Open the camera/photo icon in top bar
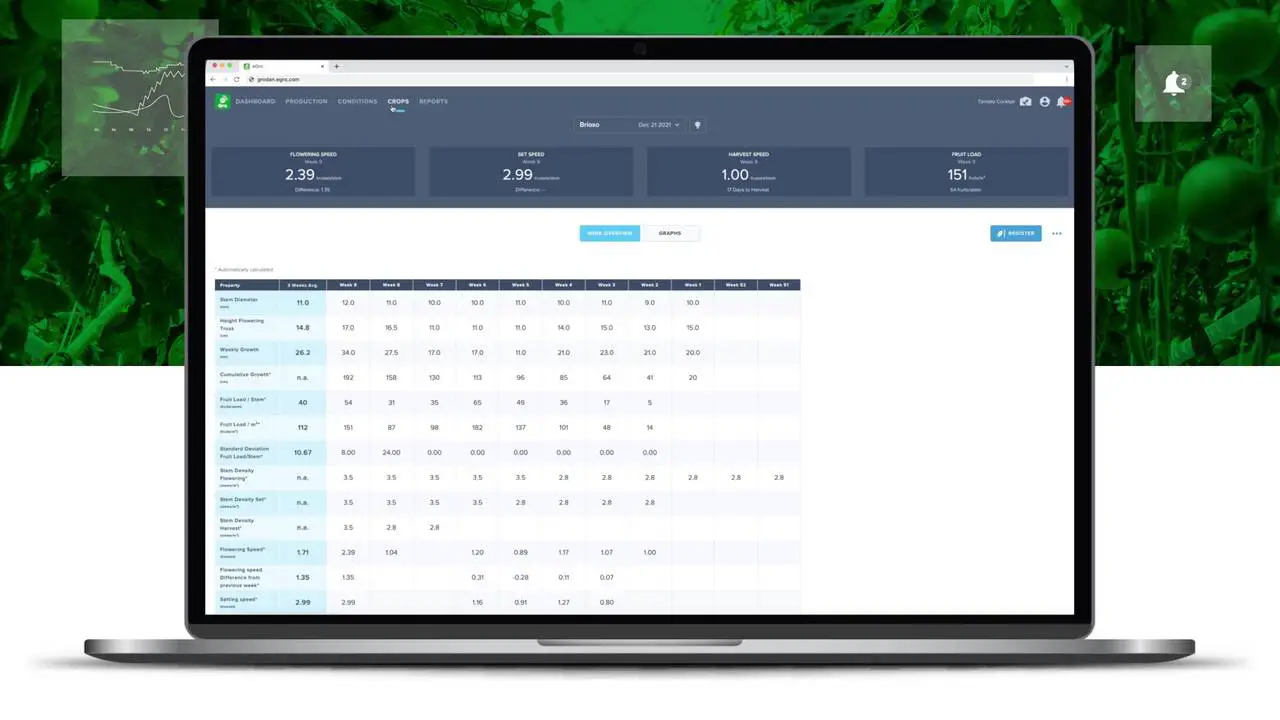Screen dimensions: 1280x720 [1025, 101]
